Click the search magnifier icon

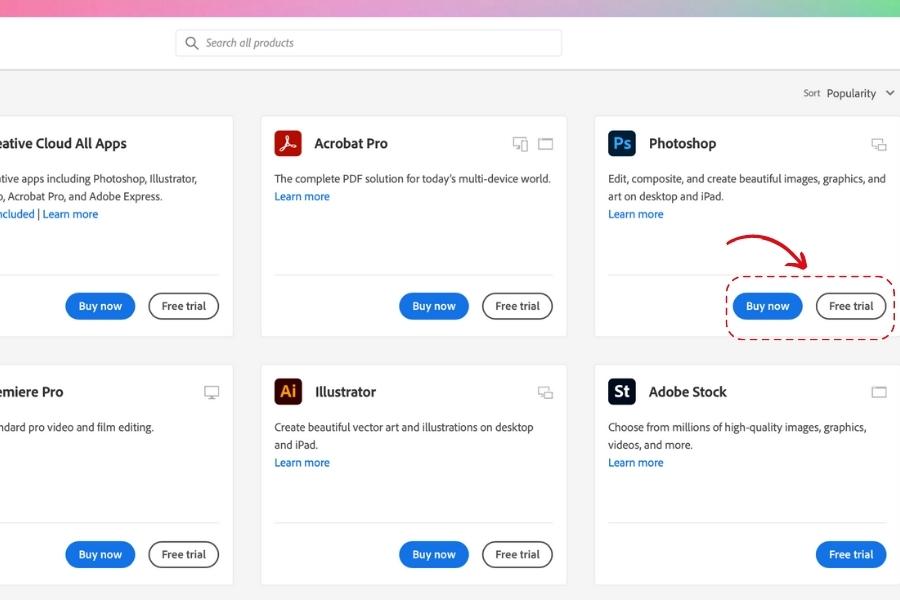point(192,43)
